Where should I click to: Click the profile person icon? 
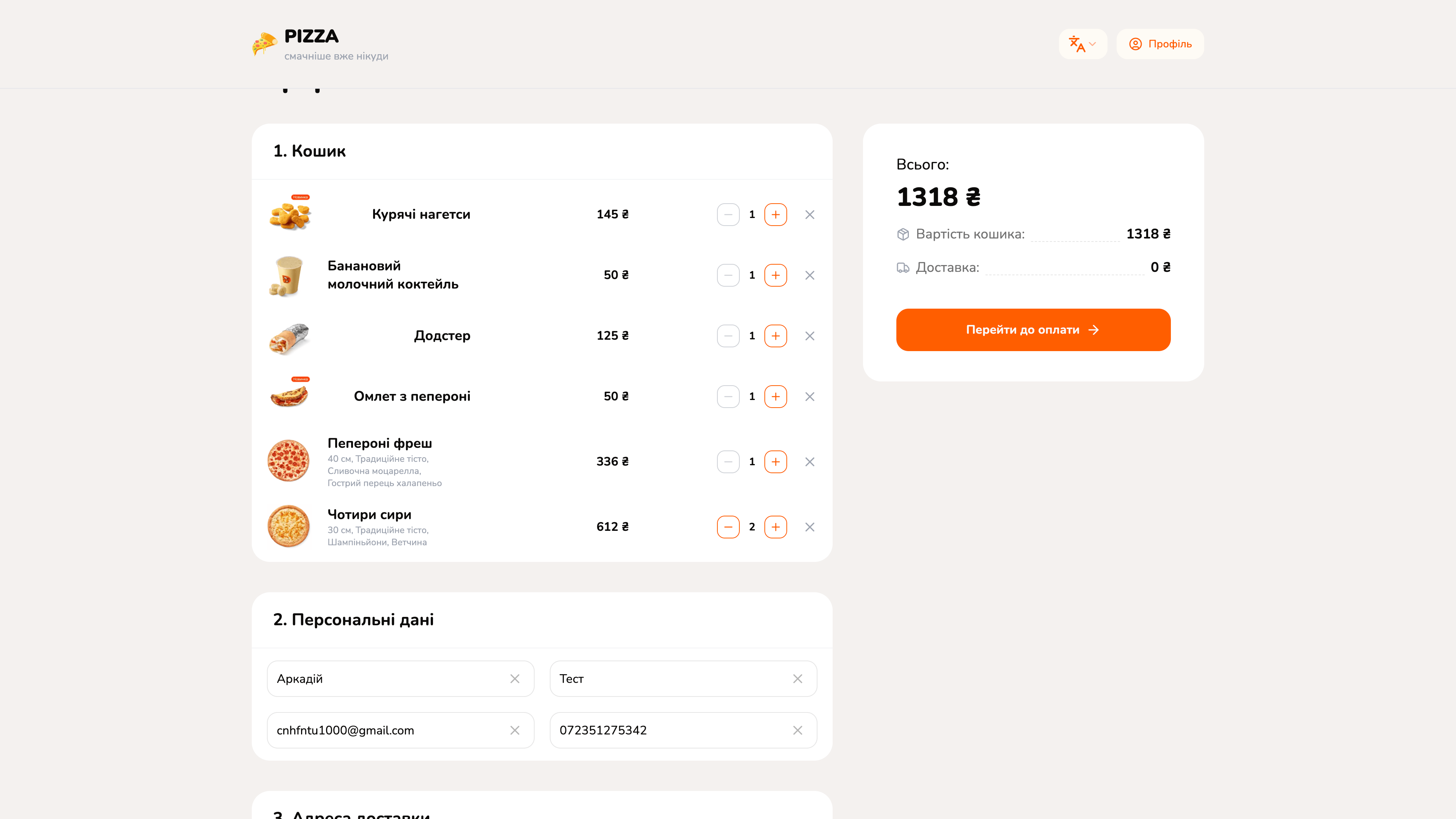[1136, 44]
